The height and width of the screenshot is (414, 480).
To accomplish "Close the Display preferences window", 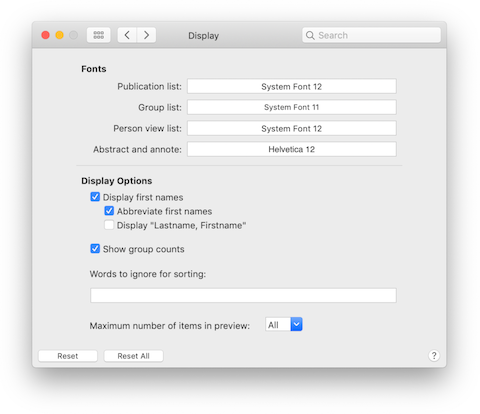I will click(x=45, y=35).
